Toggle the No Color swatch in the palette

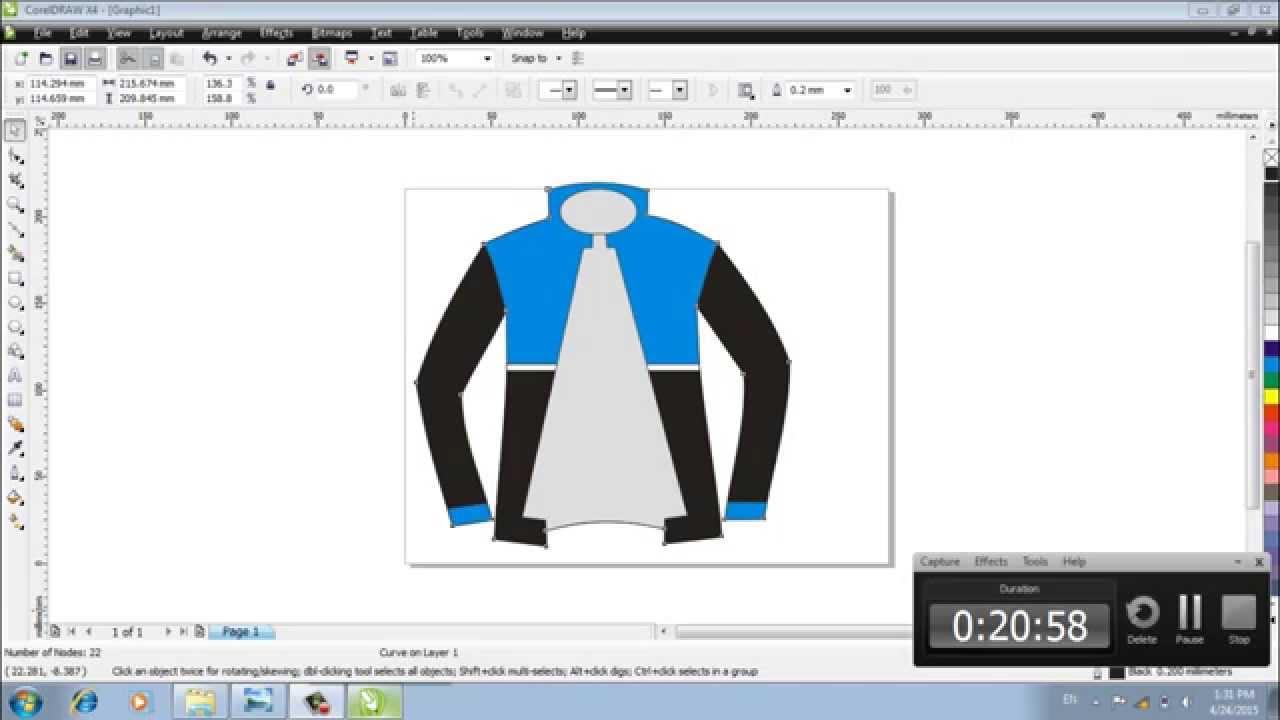click(1271, 157)
